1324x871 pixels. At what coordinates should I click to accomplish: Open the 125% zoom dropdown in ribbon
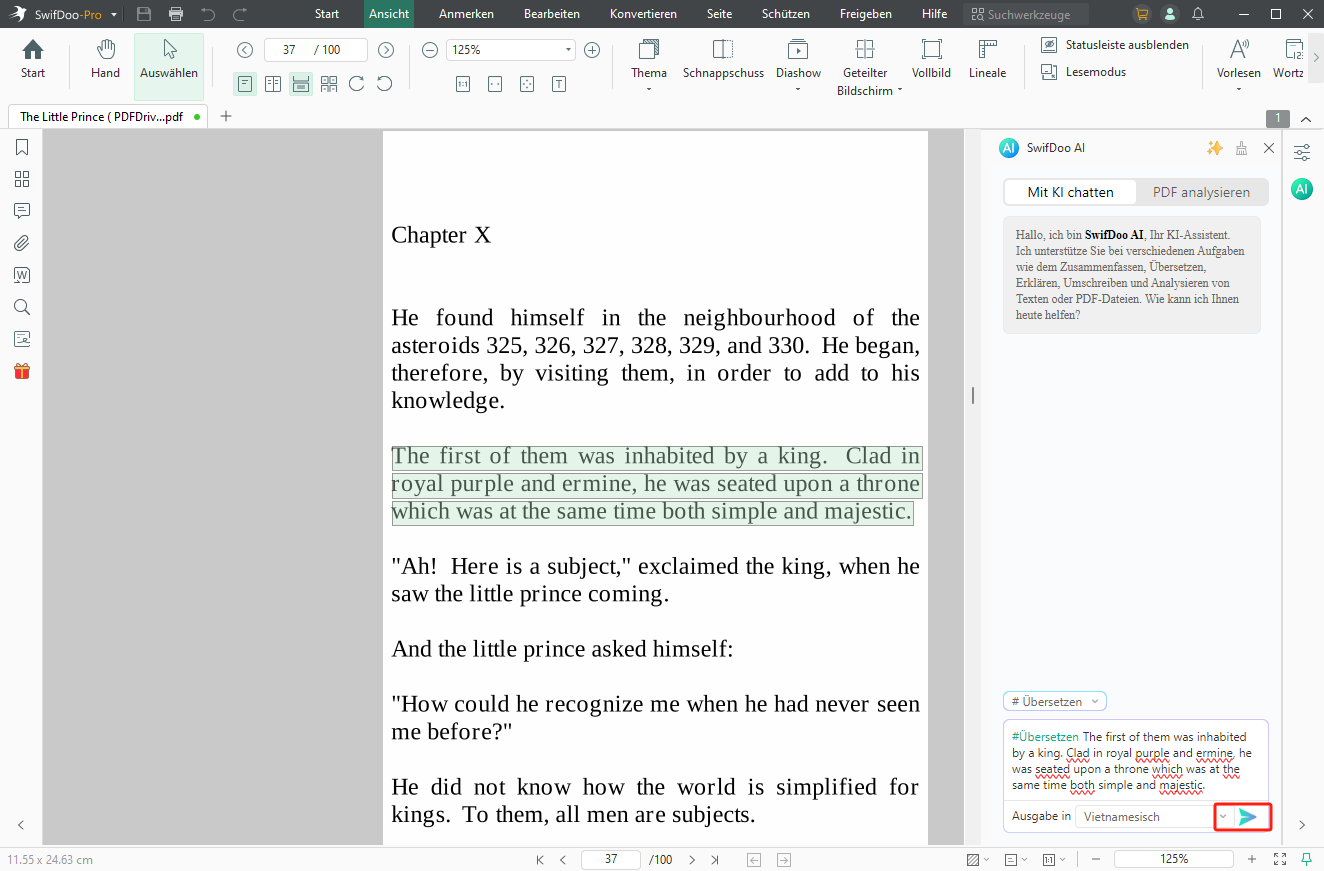568,50
